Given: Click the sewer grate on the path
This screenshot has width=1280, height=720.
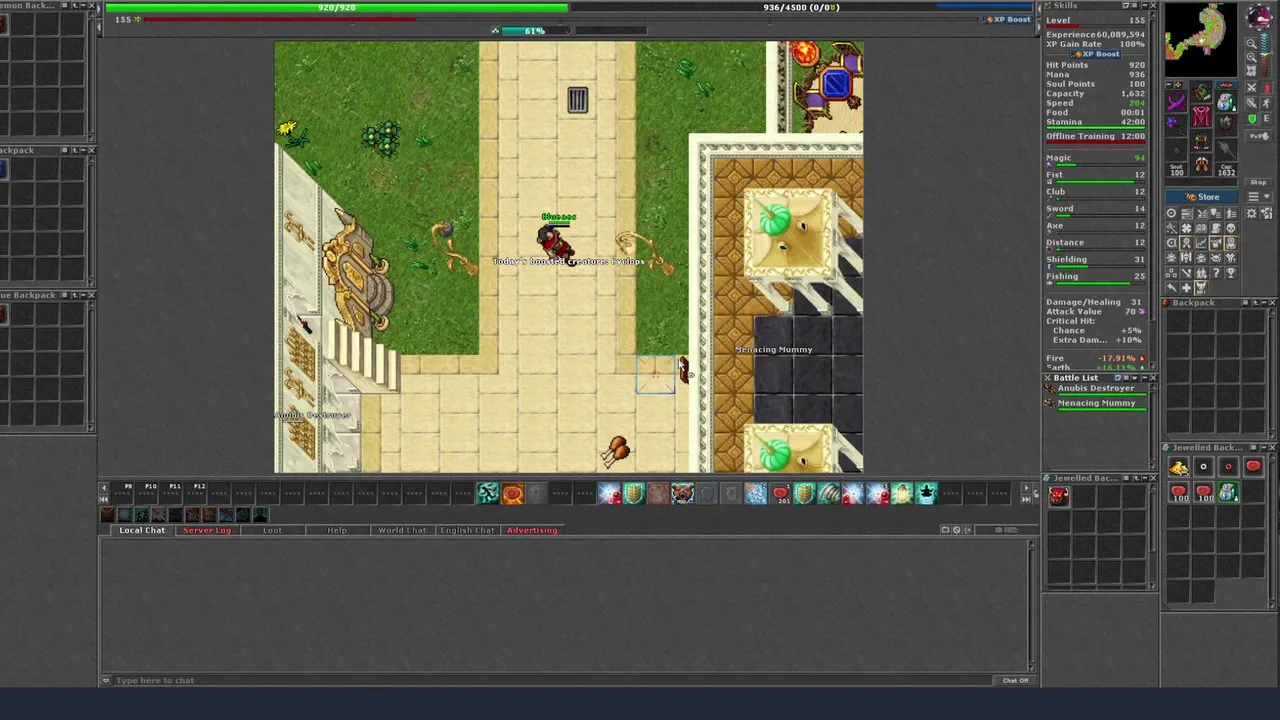Looking at the screenshot, I should pyautogui.click(x=577, y=100).
